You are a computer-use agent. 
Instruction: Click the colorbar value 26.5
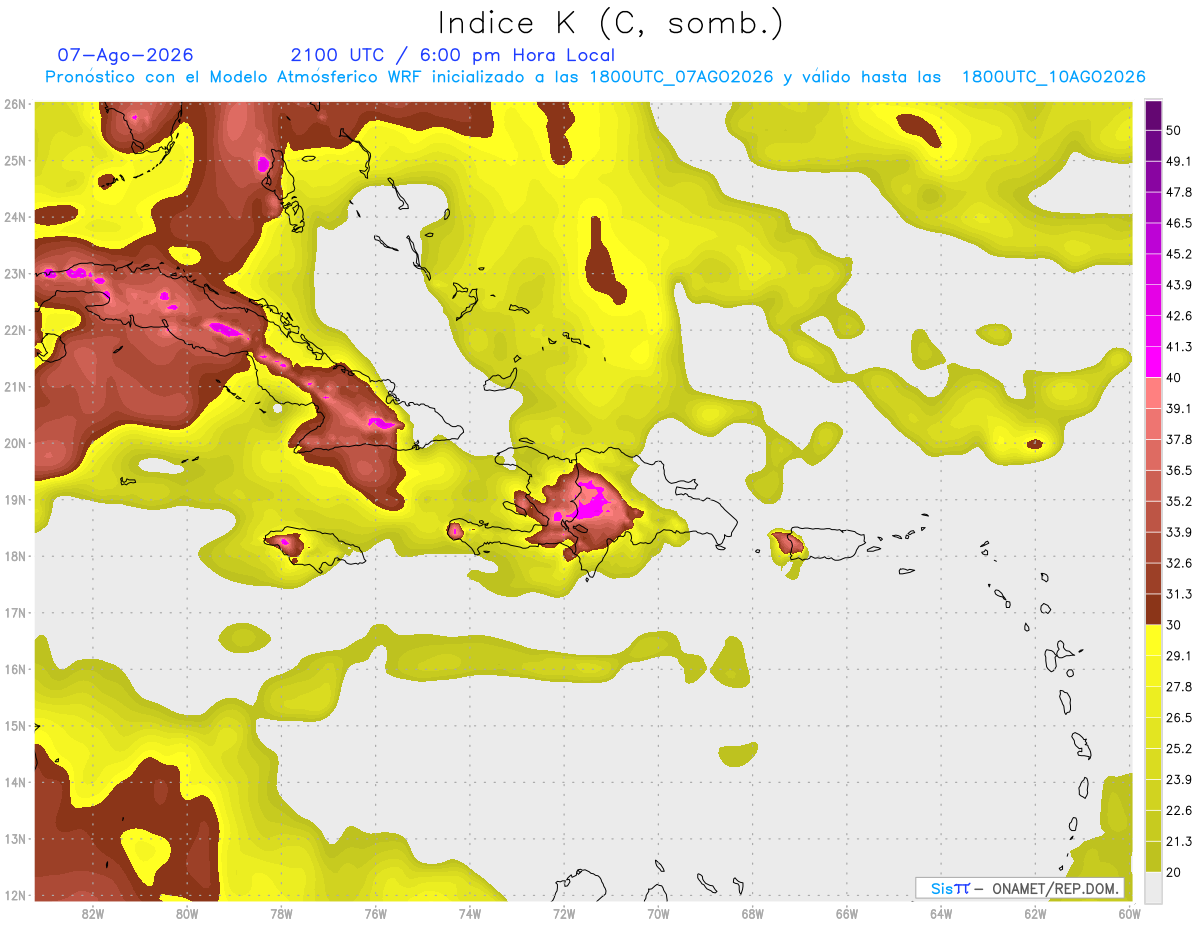coord(1178,717)
